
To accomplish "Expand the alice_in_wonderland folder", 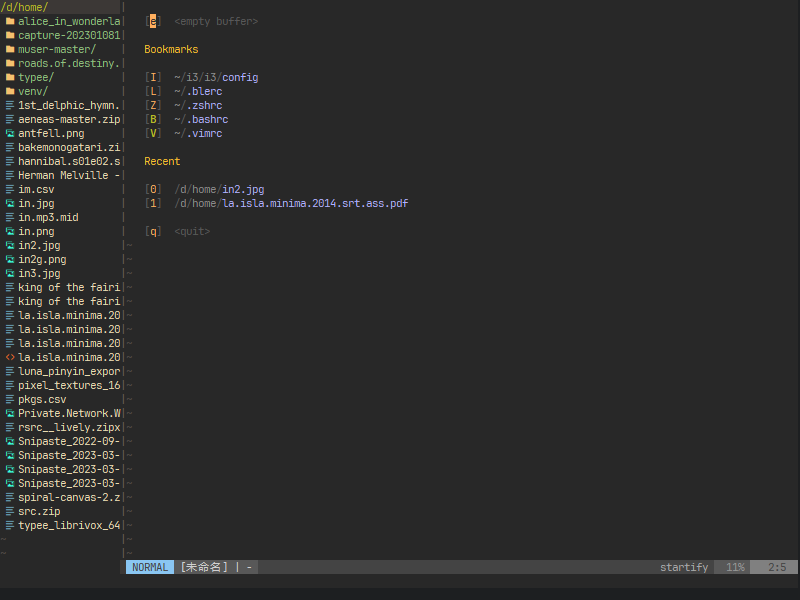I will click(x=68, y=21).
